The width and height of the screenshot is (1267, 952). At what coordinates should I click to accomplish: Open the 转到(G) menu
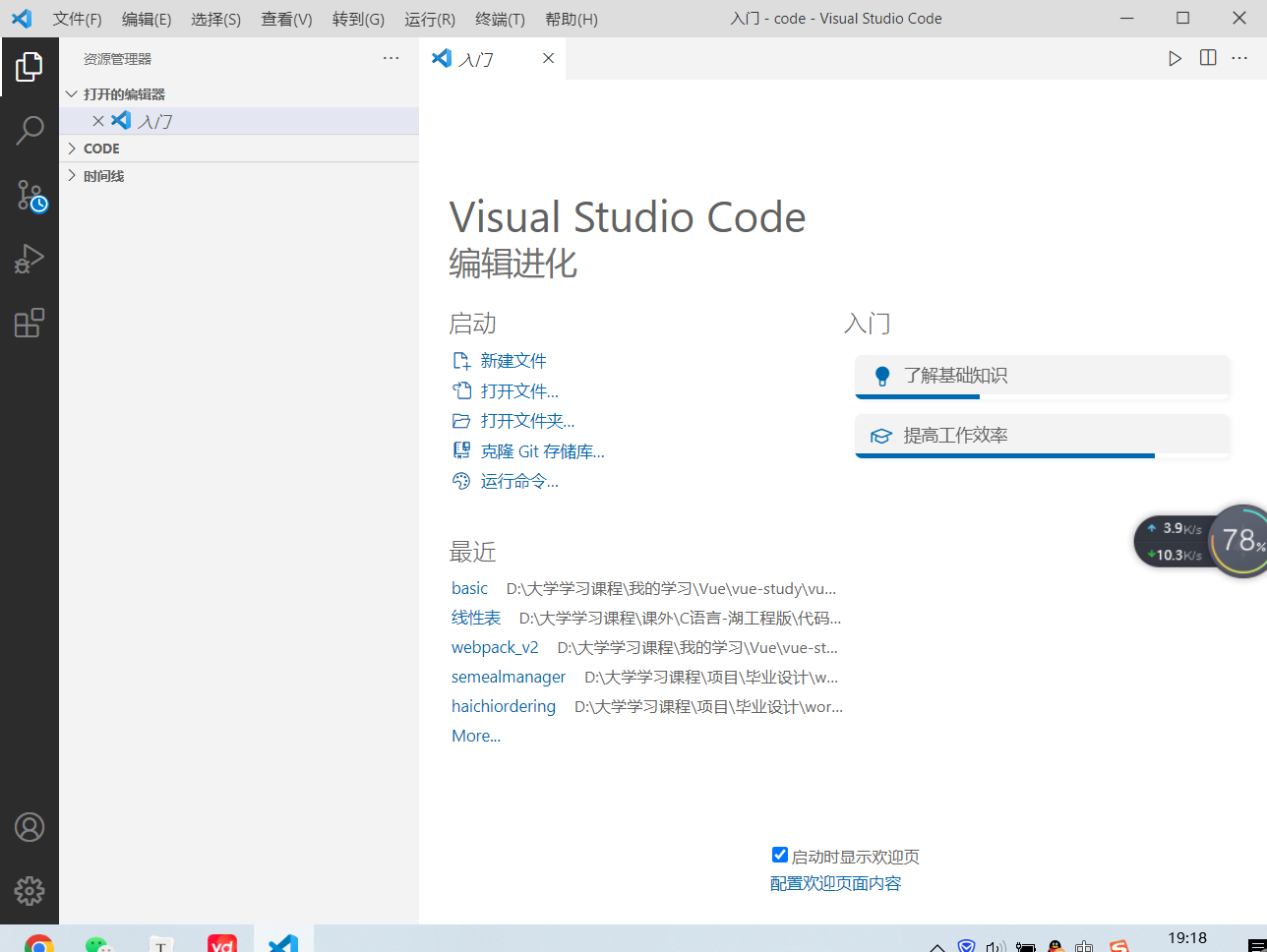pyautogui.click(x=358, y=19)
